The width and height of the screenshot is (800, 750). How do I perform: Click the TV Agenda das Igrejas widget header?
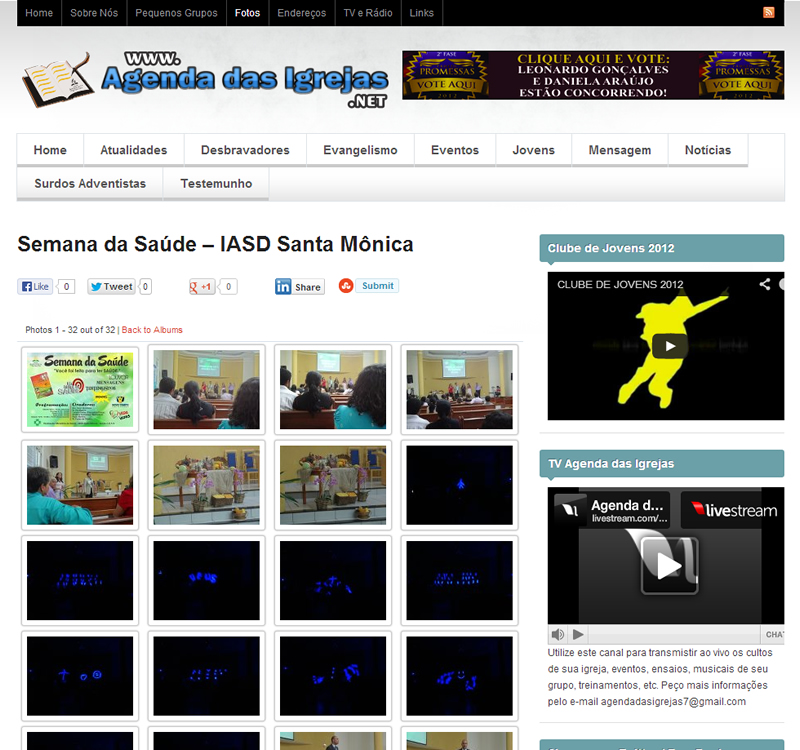pyautogui.click(x=662, y=464)
